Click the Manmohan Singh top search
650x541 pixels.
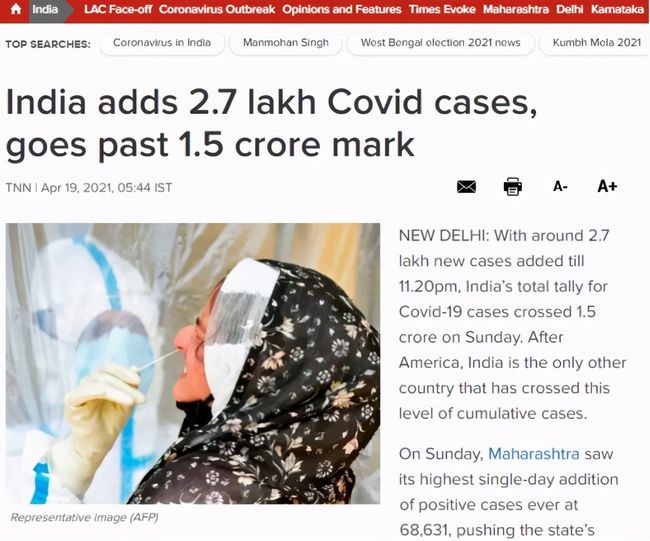click(x=286, y=43)
